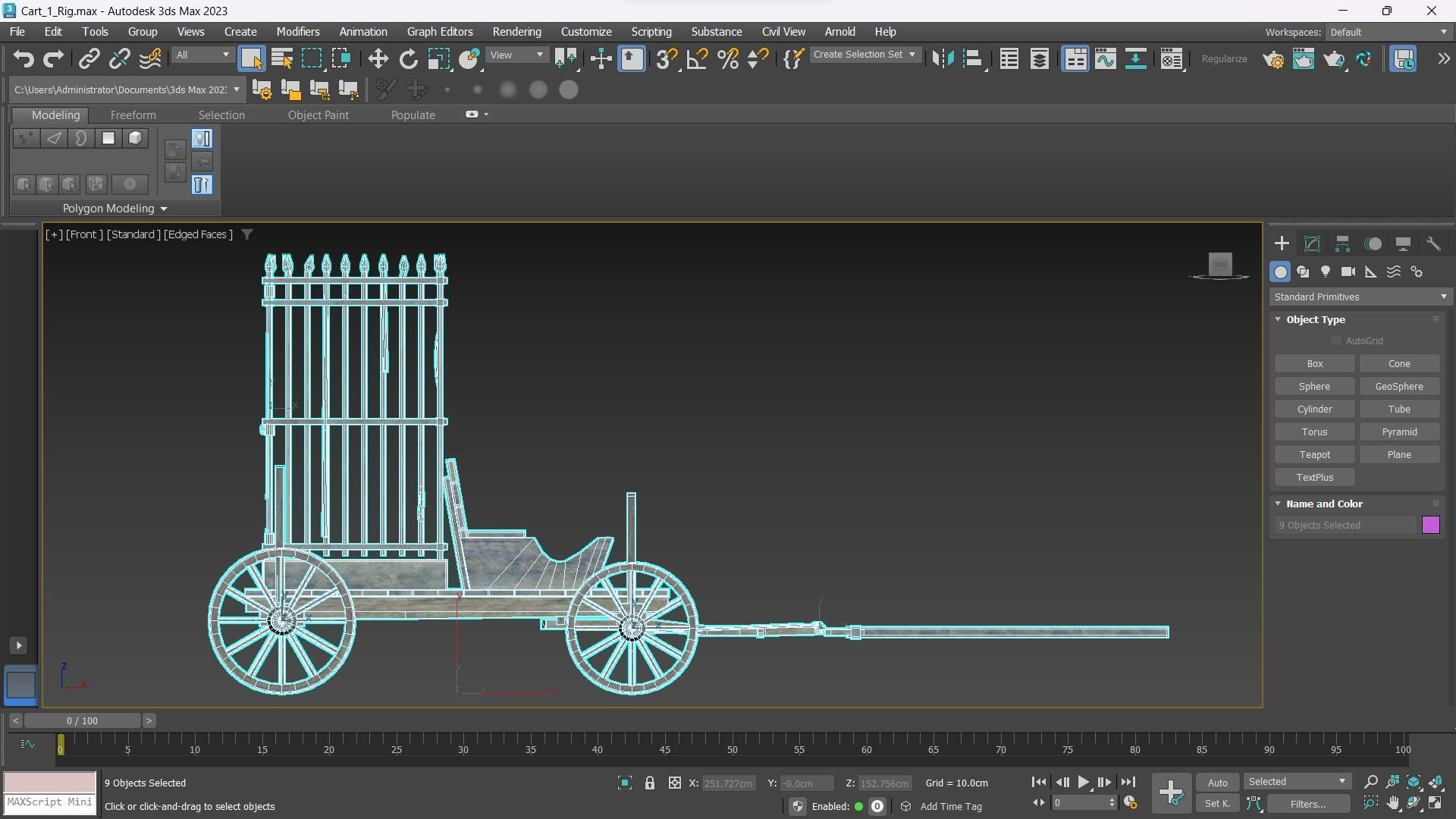This screenshot has height=819, width=1456.
Task: Click the magenta object color swatch
Action: tap(1430, 526)
